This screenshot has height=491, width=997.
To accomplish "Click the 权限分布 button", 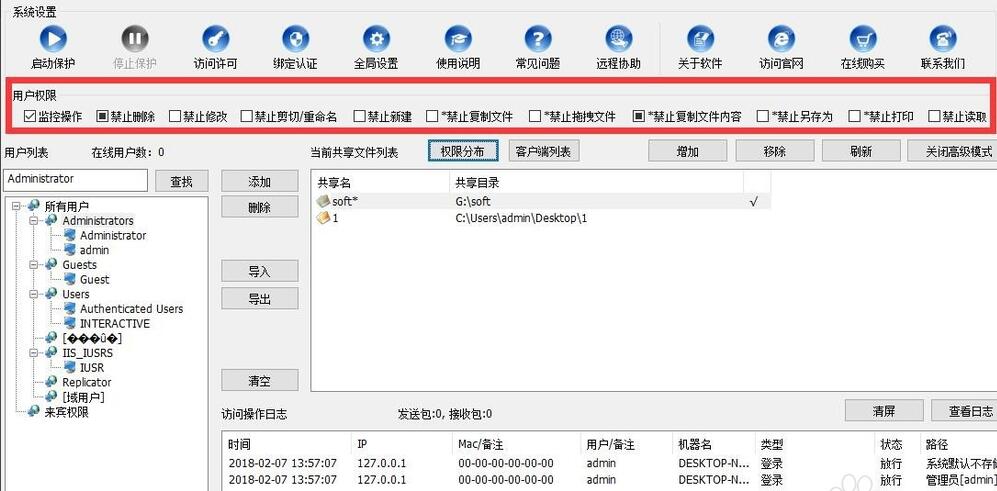I will (x=462, y=151).
